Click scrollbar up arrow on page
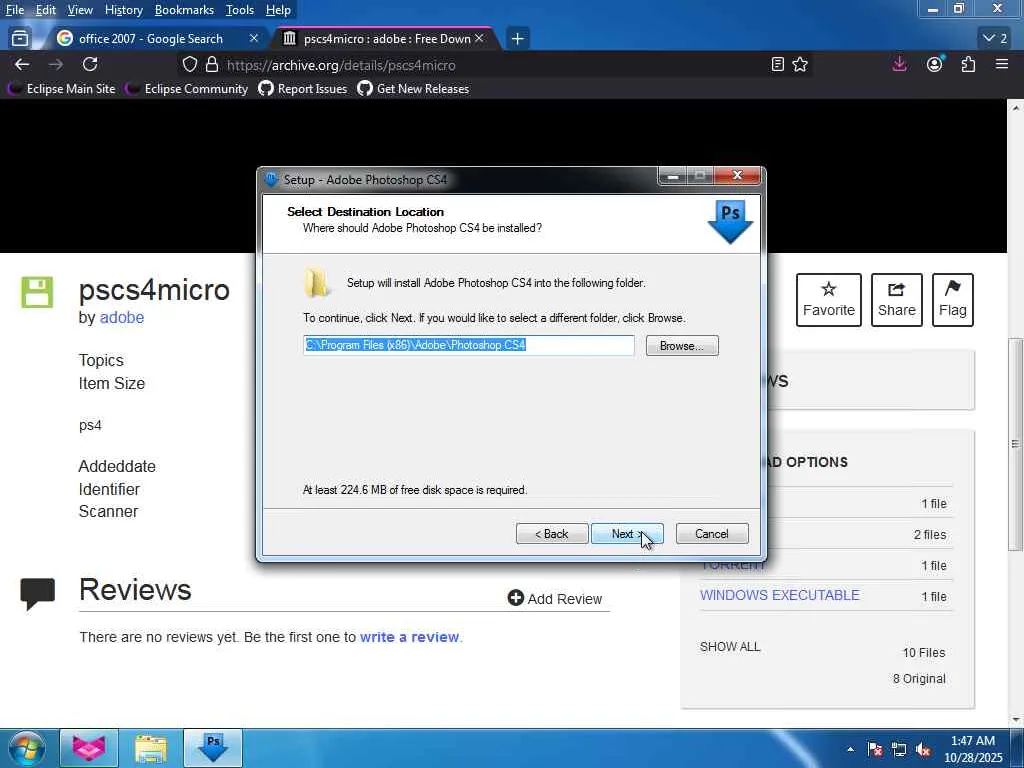This screenshot has width=1024, height=768. coord(1015,108)
